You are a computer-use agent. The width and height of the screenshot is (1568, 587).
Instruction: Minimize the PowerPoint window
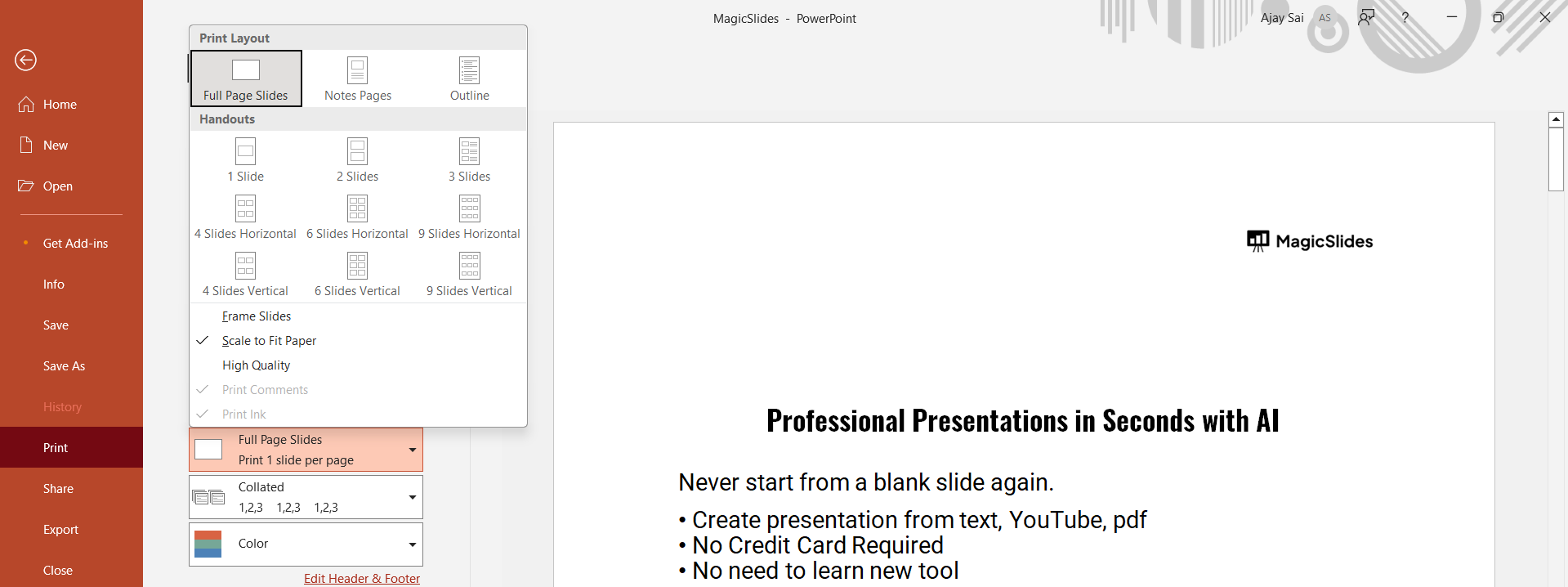1452,17
